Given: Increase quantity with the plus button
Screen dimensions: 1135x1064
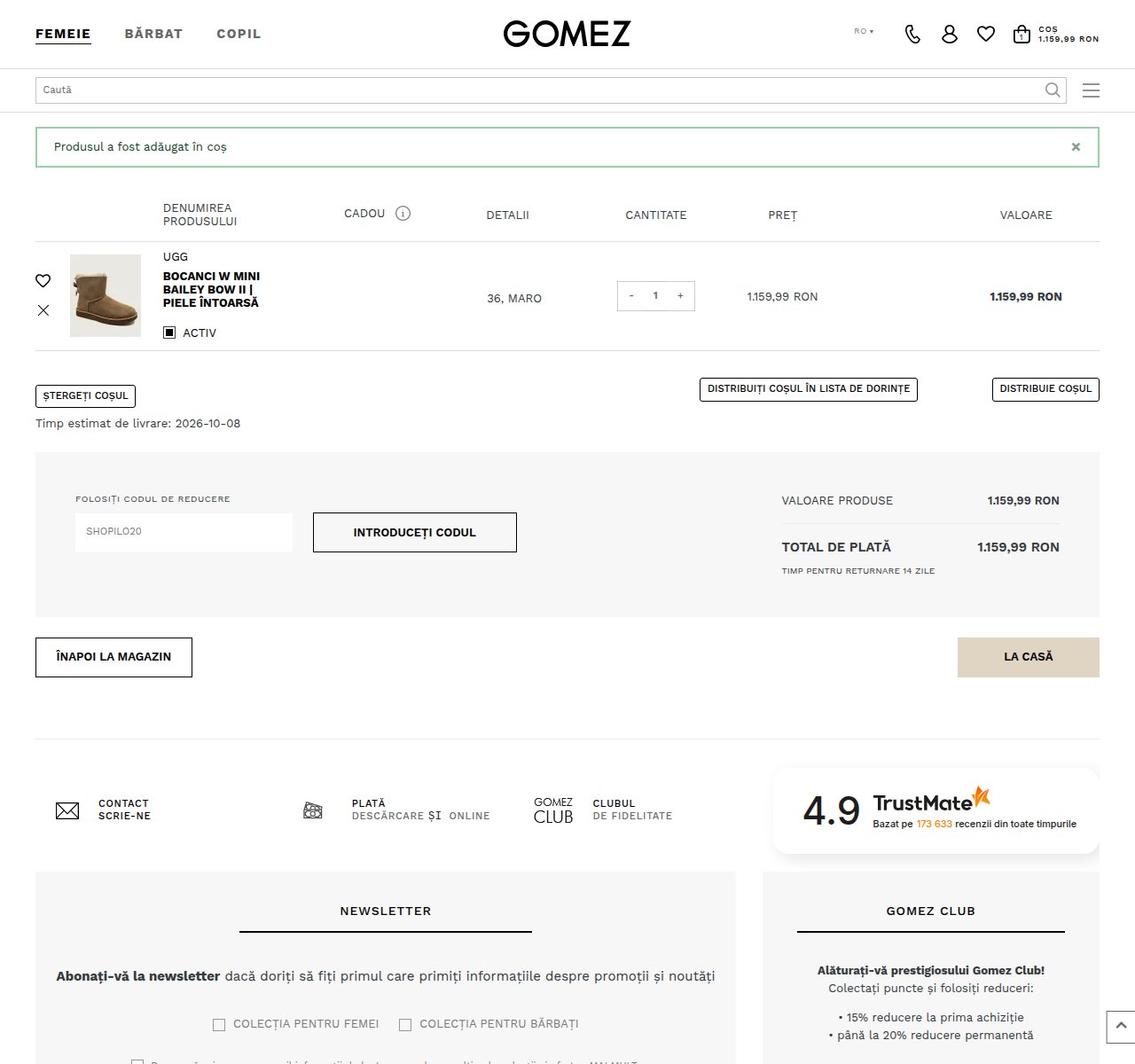Looking at the screenshot, I should [x=680, y=296].
